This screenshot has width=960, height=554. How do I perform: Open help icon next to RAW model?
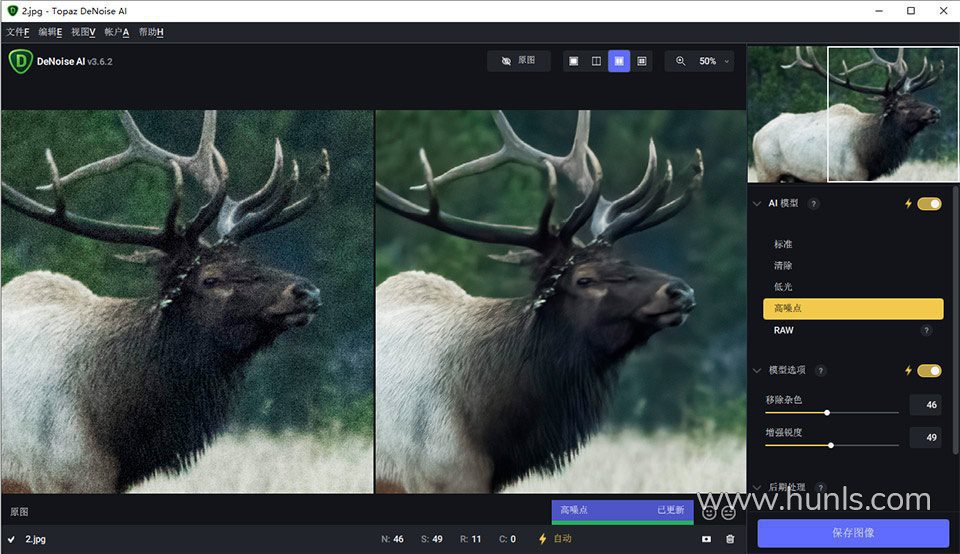coord(926,330)
